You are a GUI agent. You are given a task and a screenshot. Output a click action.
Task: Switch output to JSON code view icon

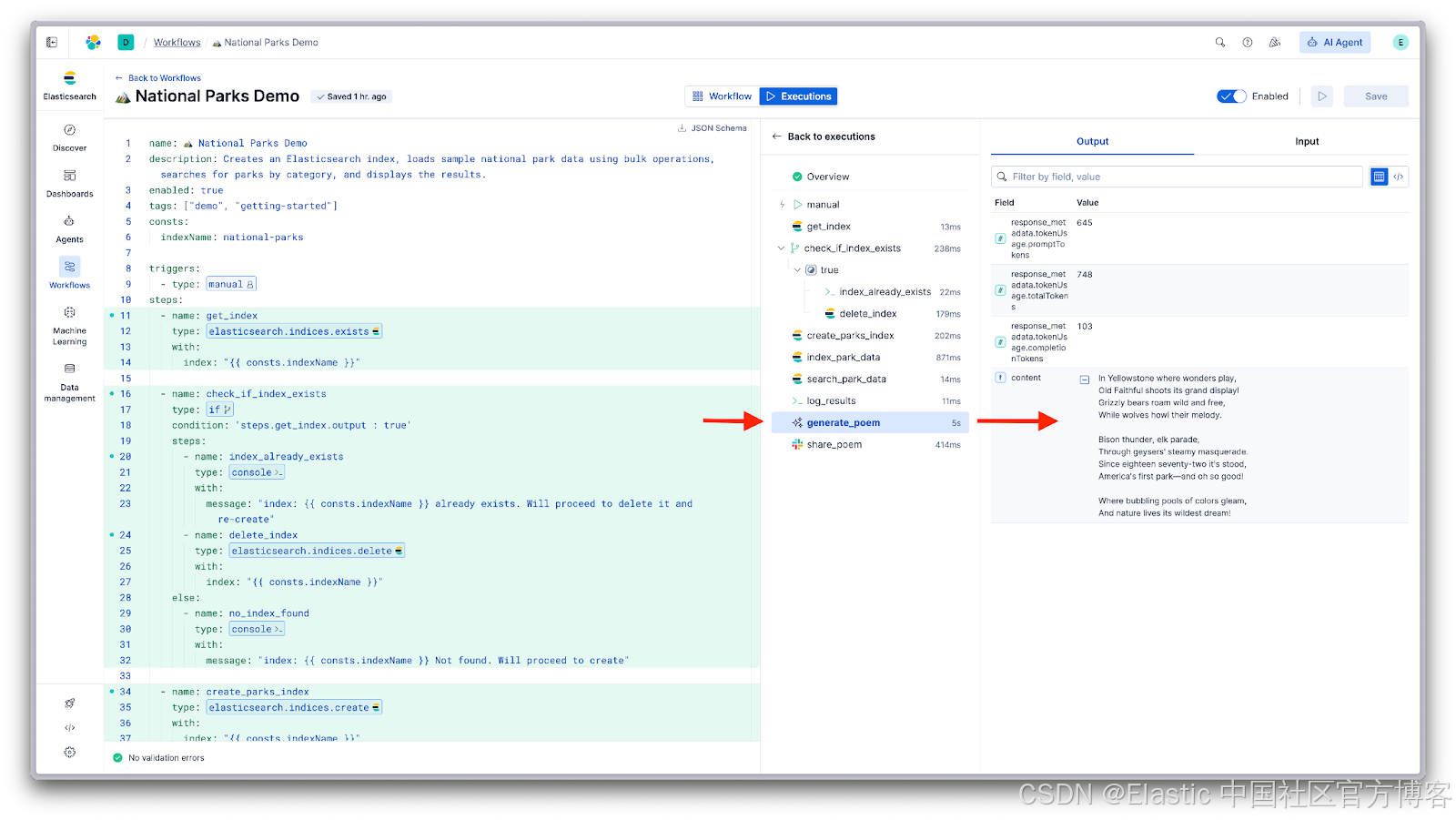1399,177
